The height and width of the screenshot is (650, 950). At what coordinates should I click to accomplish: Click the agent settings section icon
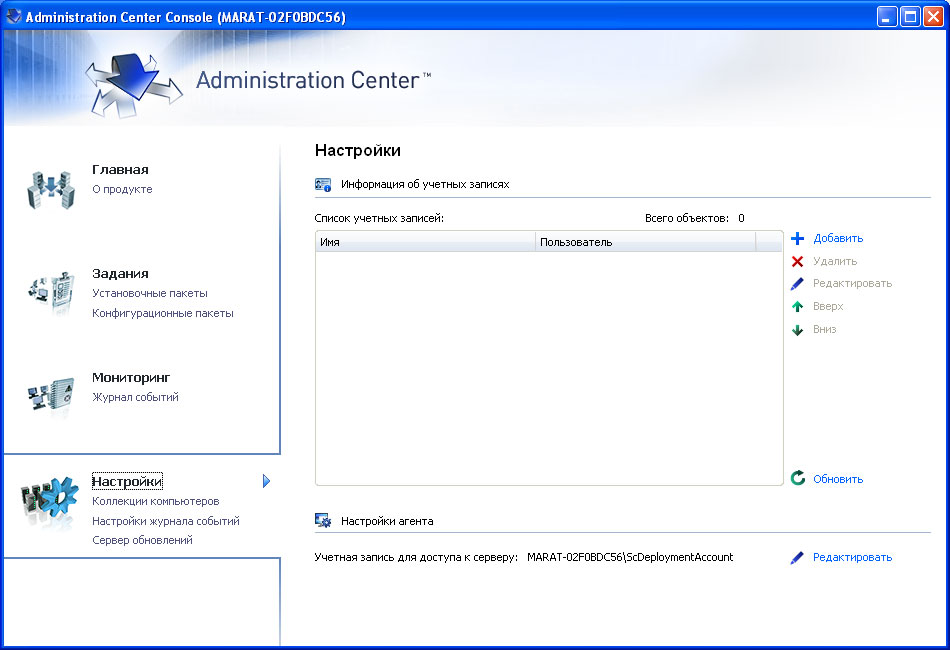pos(323,520)
